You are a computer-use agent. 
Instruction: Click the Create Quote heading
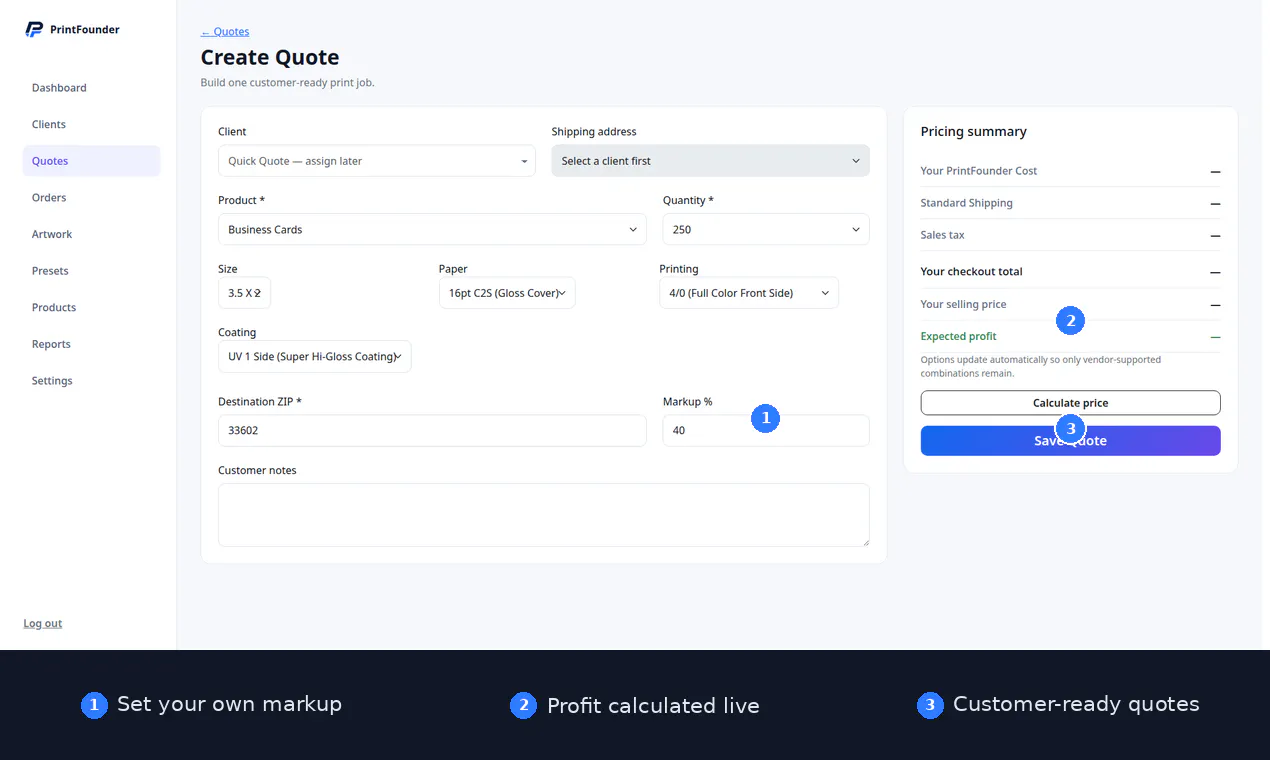click(x=270, y=58)
